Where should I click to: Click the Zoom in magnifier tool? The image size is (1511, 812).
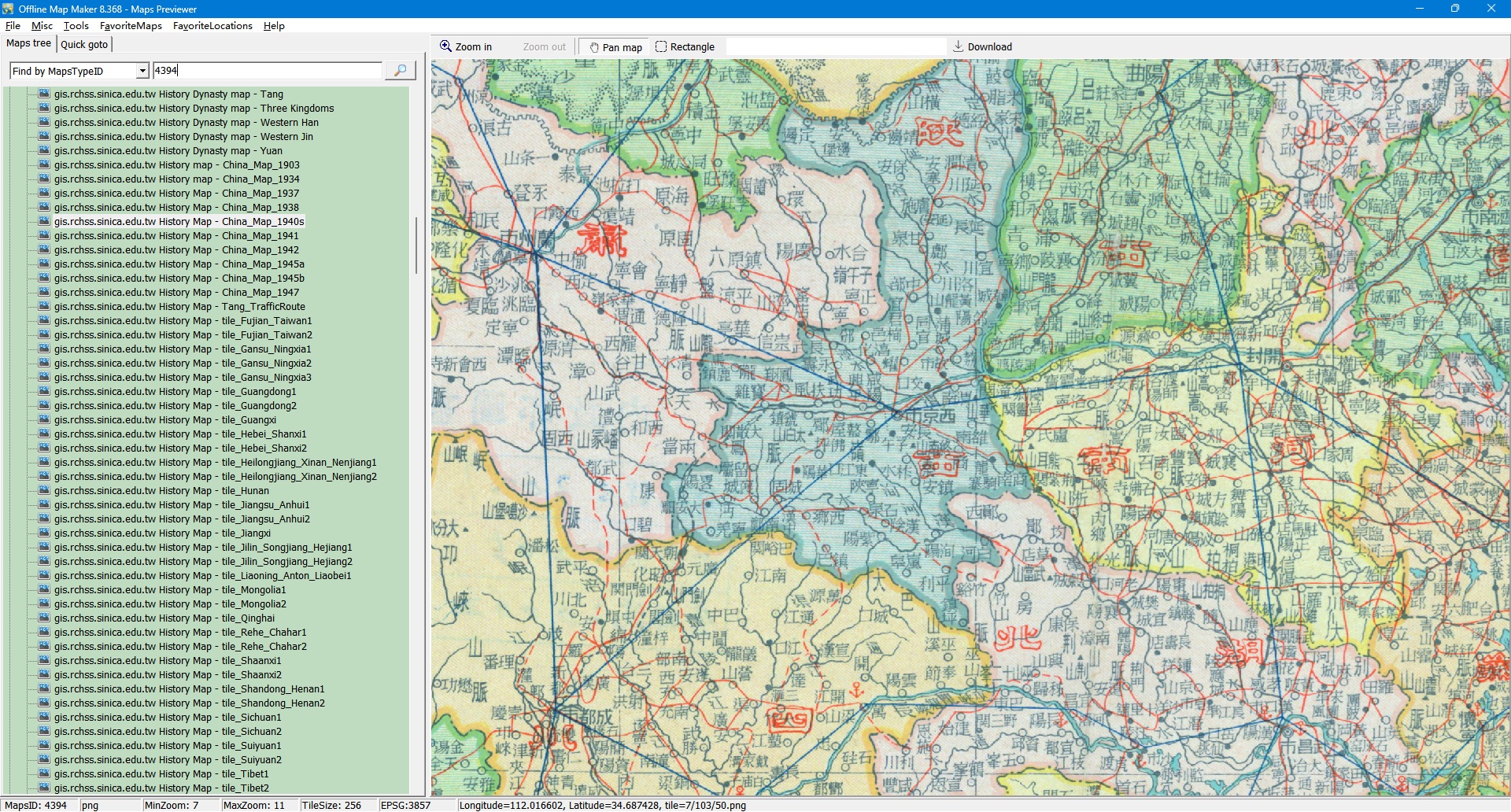pos(446,46)
